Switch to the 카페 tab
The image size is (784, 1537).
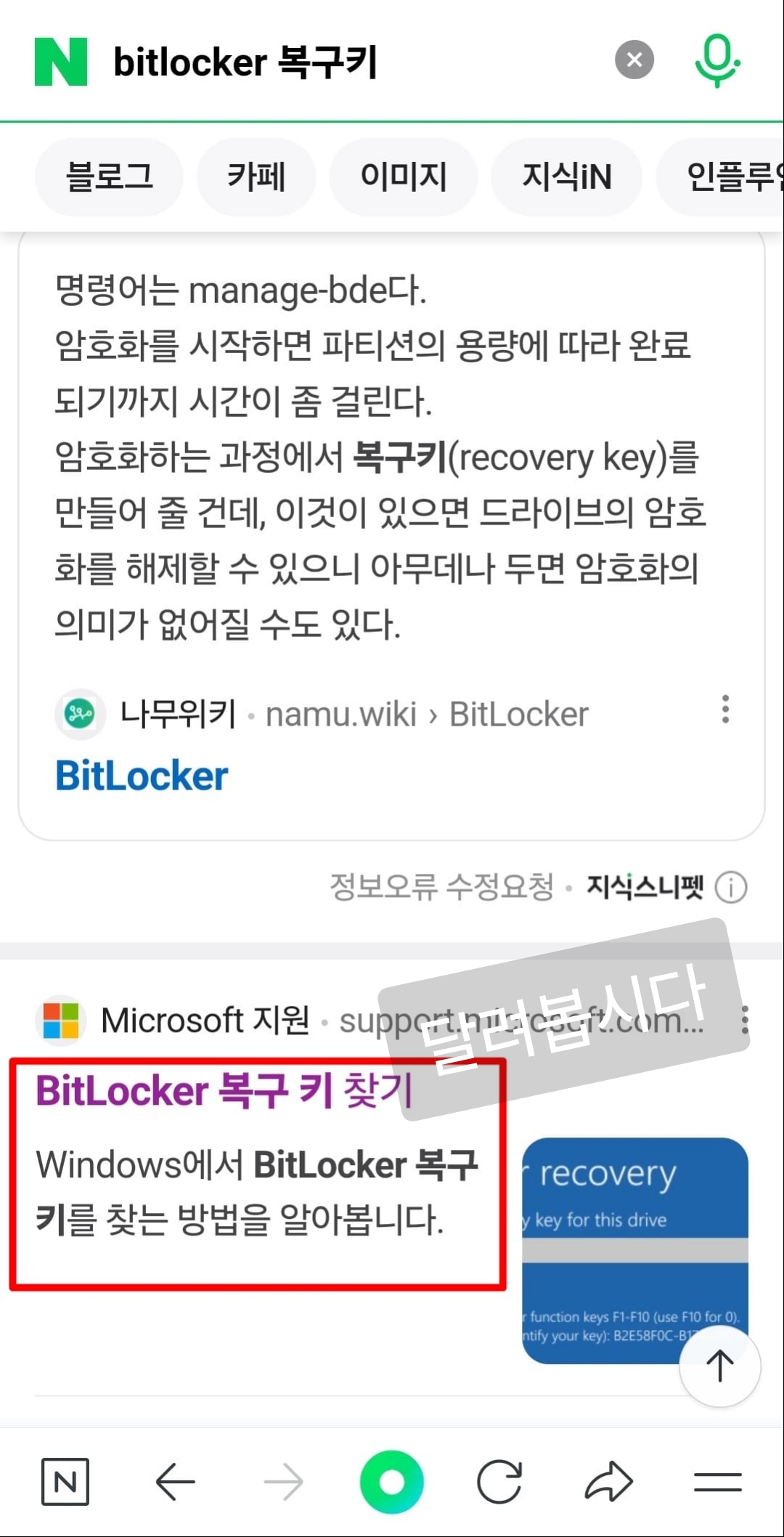pos(256,177)
